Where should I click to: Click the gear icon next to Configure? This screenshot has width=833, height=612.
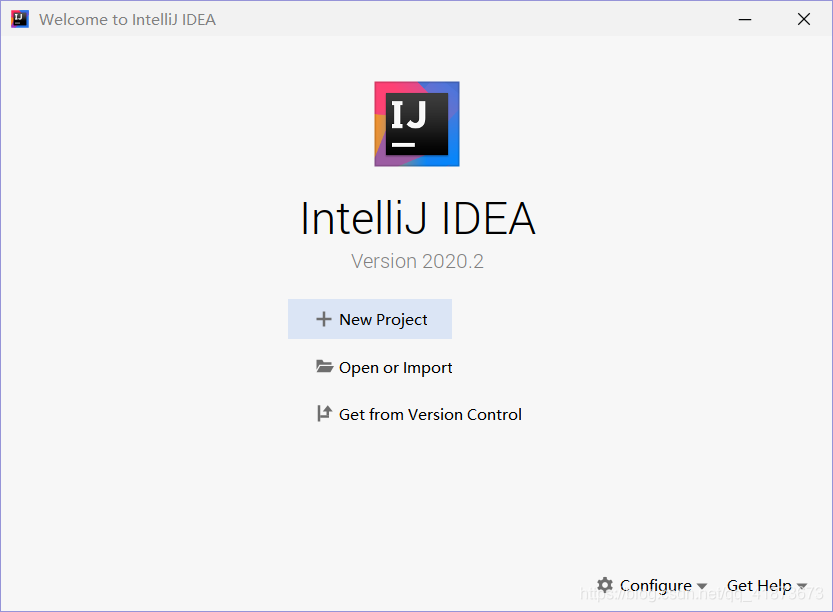coord(605,585)
